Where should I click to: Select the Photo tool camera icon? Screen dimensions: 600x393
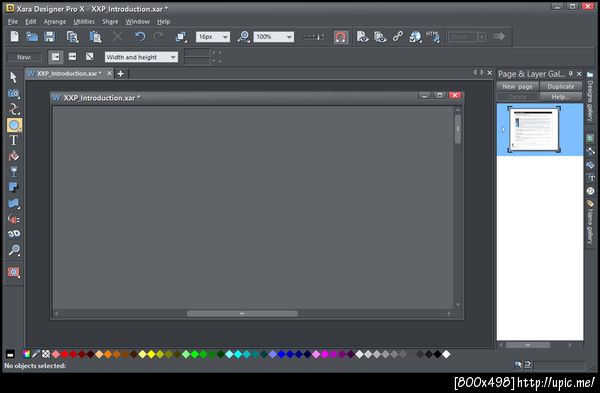tap(14, 93)
